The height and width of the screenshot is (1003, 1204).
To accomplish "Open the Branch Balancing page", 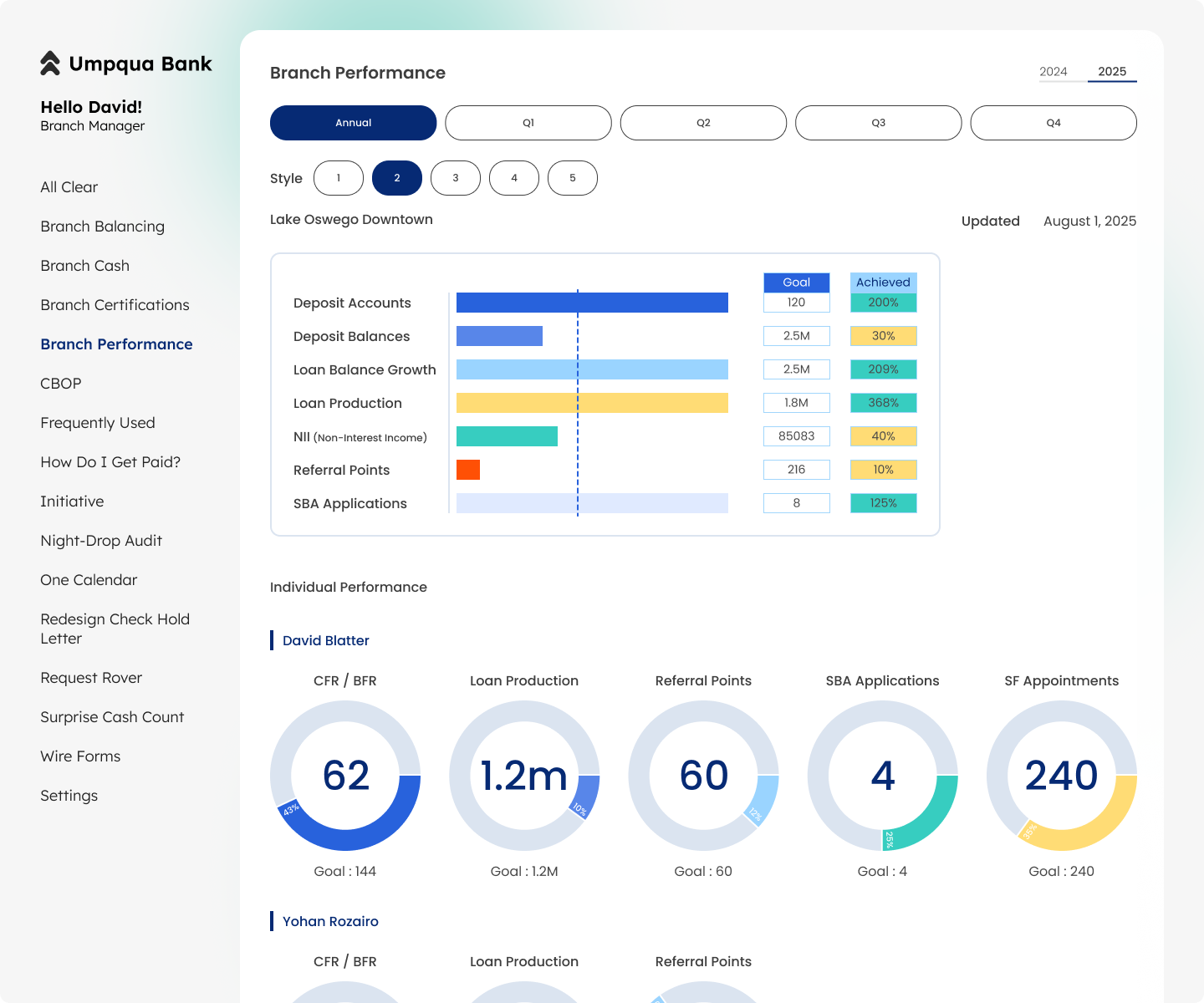I will pos(102,227).
